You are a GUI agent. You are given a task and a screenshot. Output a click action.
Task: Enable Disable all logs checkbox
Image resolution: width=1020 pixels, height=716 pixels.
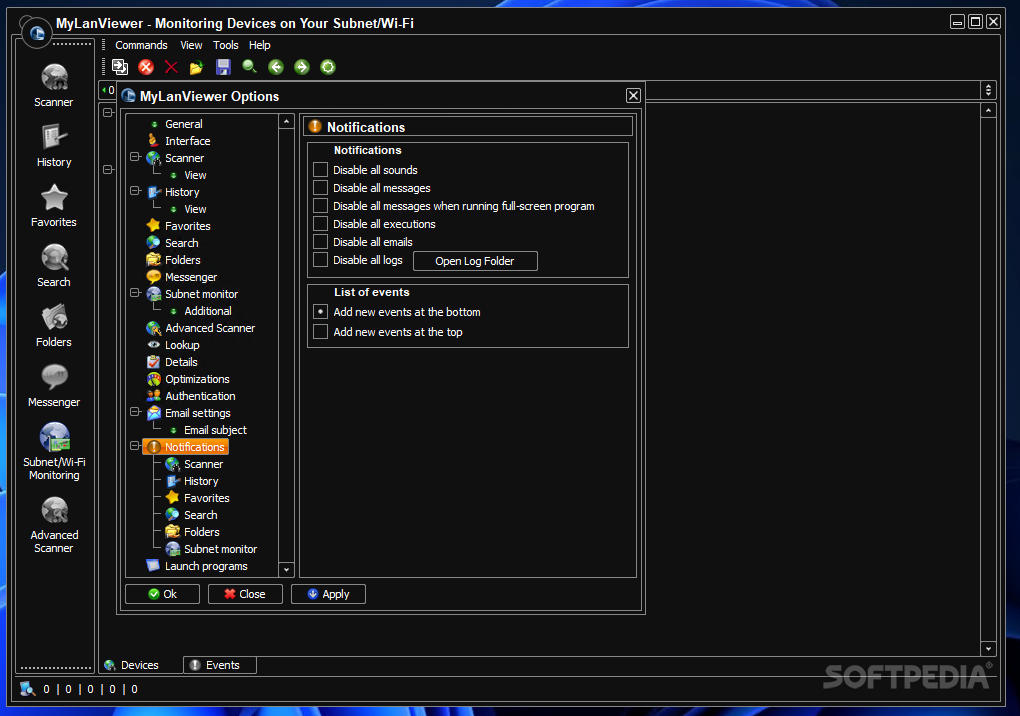[x=320, y=259]
